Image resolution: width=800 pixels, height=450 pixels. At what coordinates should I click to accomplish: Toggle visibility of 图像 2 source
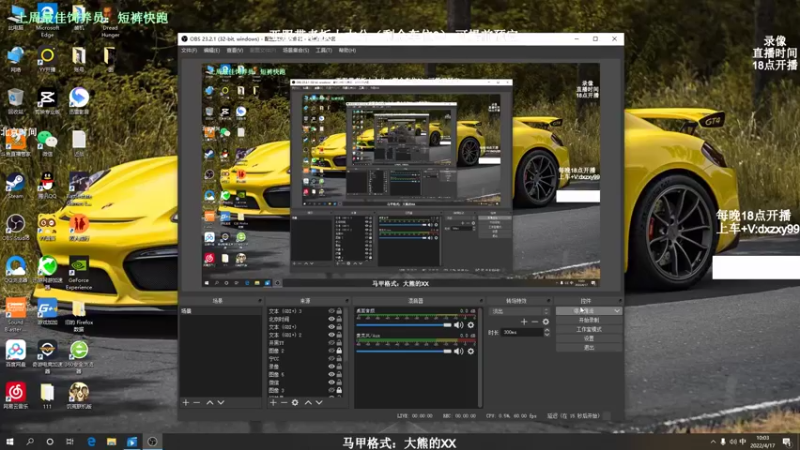coord(332,351)
